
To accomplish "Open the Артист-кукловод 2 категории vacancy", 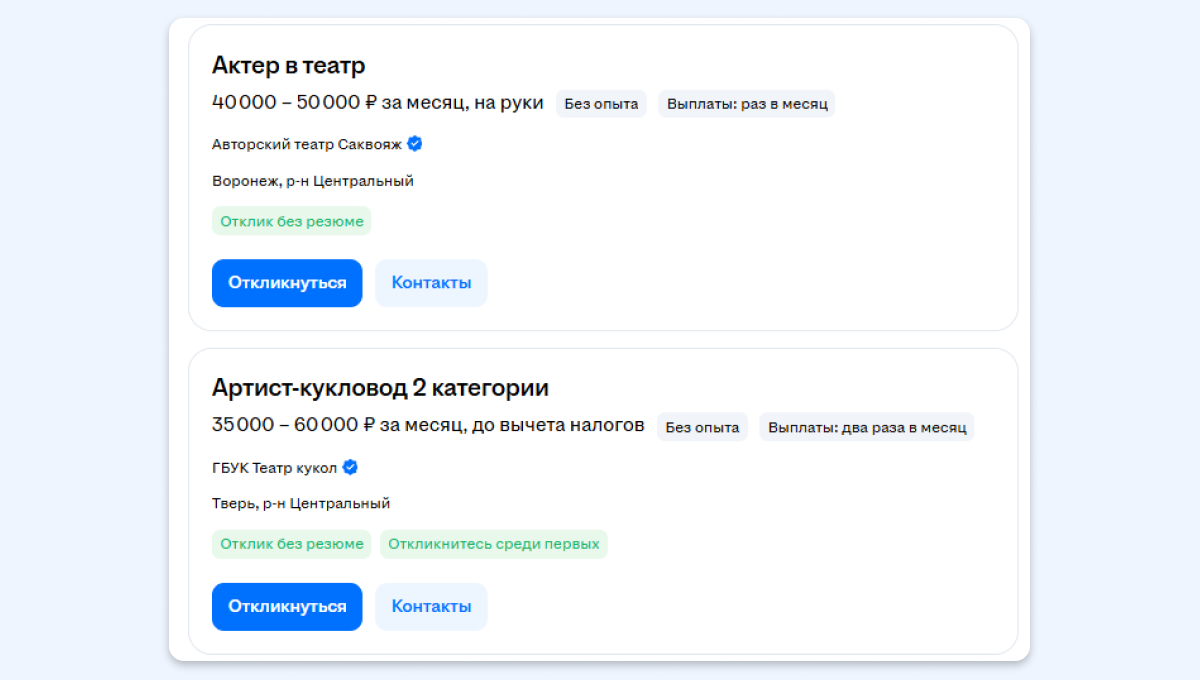I will point(380,388).
